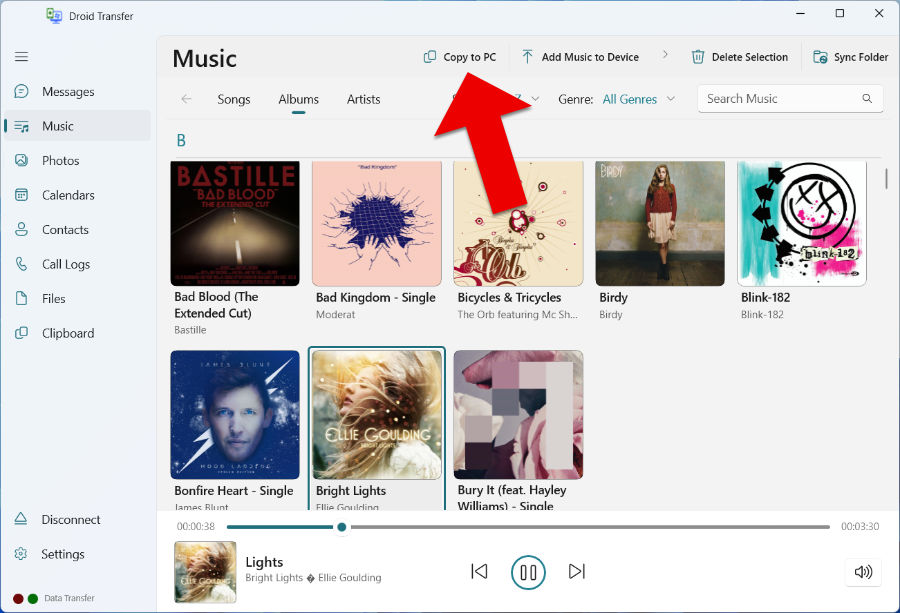
Task: Open Contacts in the sidebar
Action: pyautogui.click(x=77, y=230)
